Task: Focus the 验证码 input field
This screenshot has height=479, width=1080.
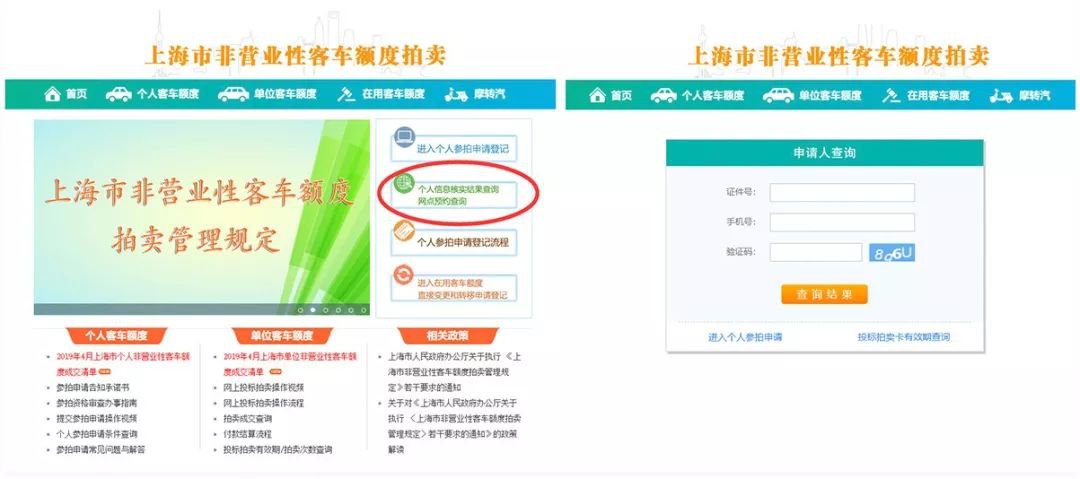Action: (x=816, y=252)
